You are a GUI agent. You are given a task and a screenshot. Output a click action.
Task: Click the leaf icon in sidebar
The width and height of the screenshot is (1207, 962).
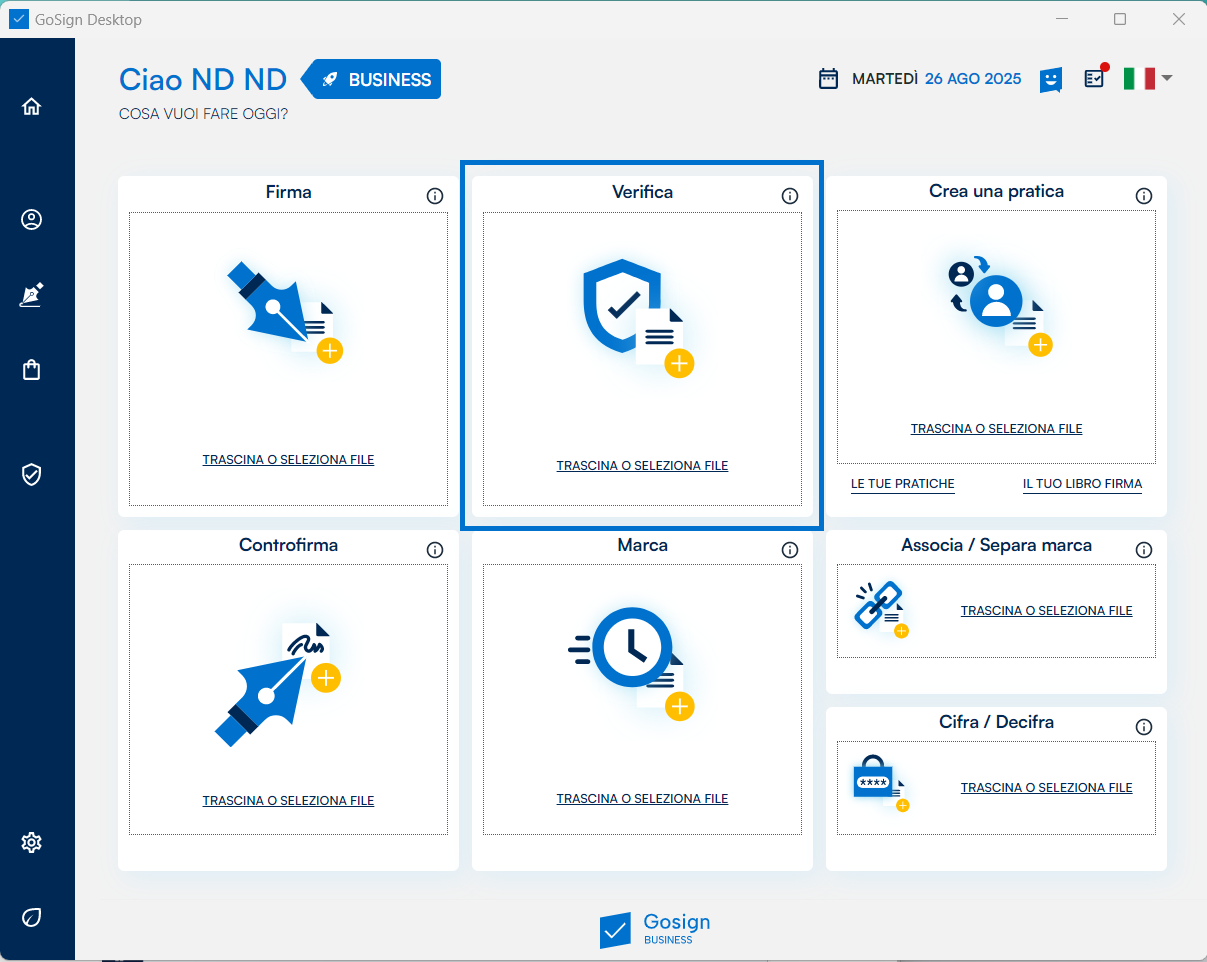click(32, 917)
